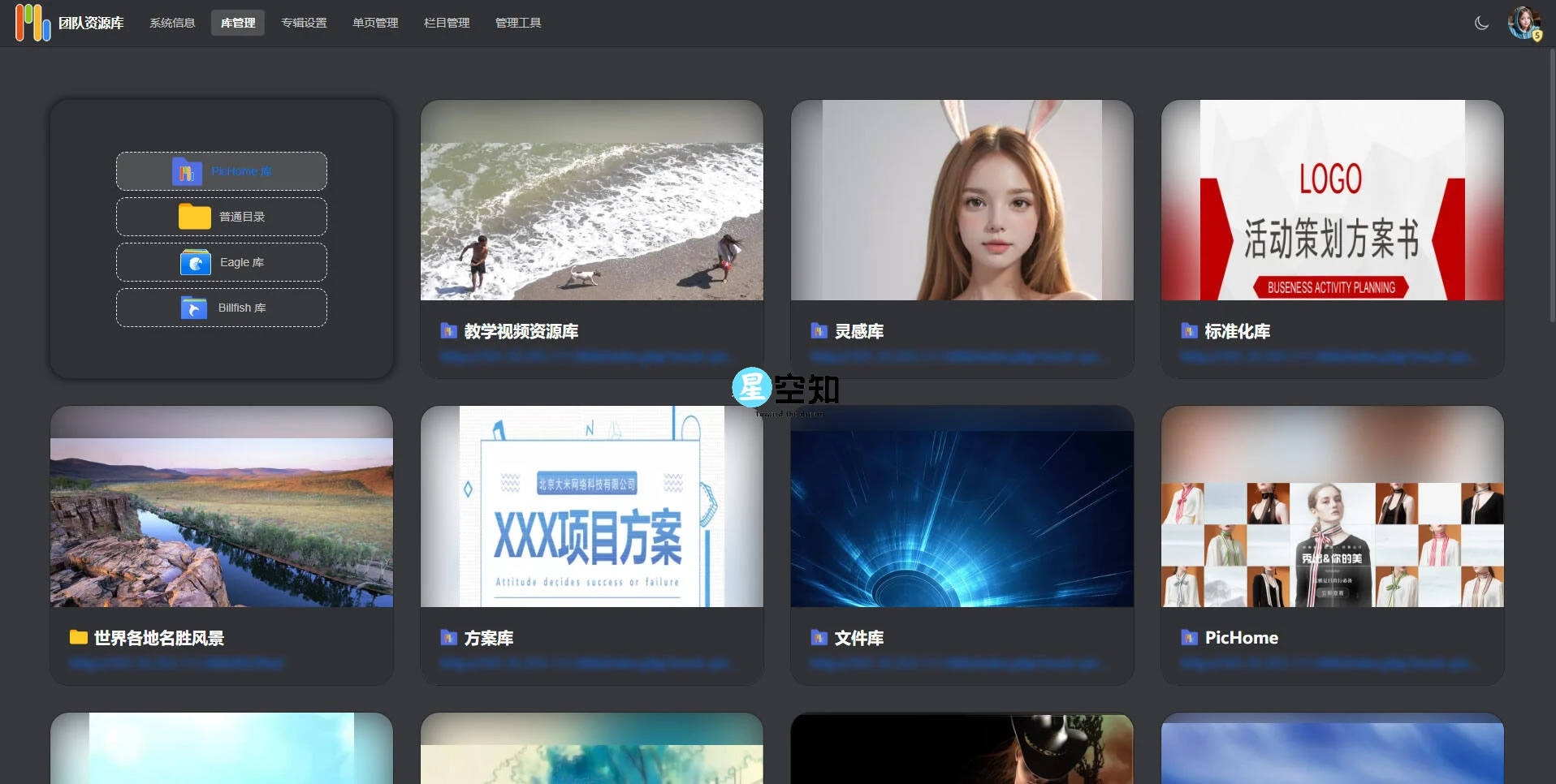The height and width of the screenshot is (784, 1556).
Task: Switch to the 专辑设置 tab
Action: 304,22
